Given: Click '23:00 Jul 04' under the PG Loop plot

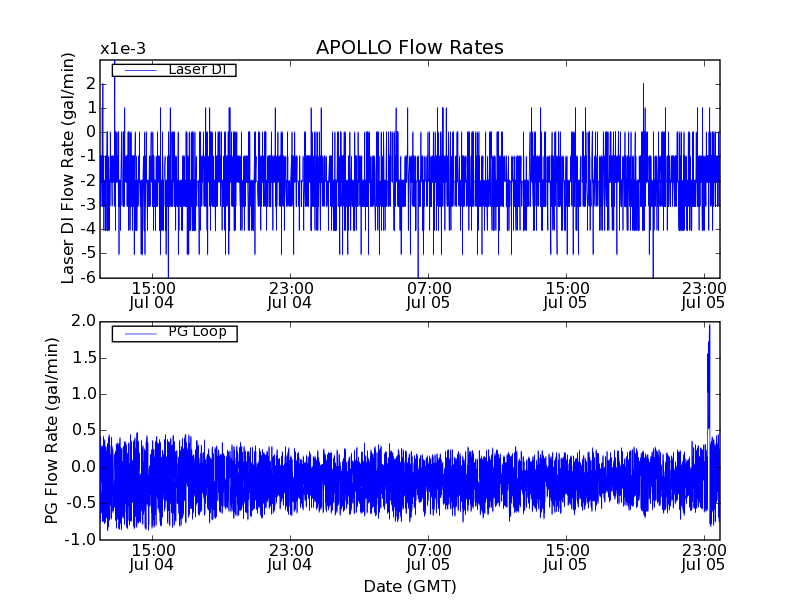Looking at the screenshot, I should click(290, 558).
